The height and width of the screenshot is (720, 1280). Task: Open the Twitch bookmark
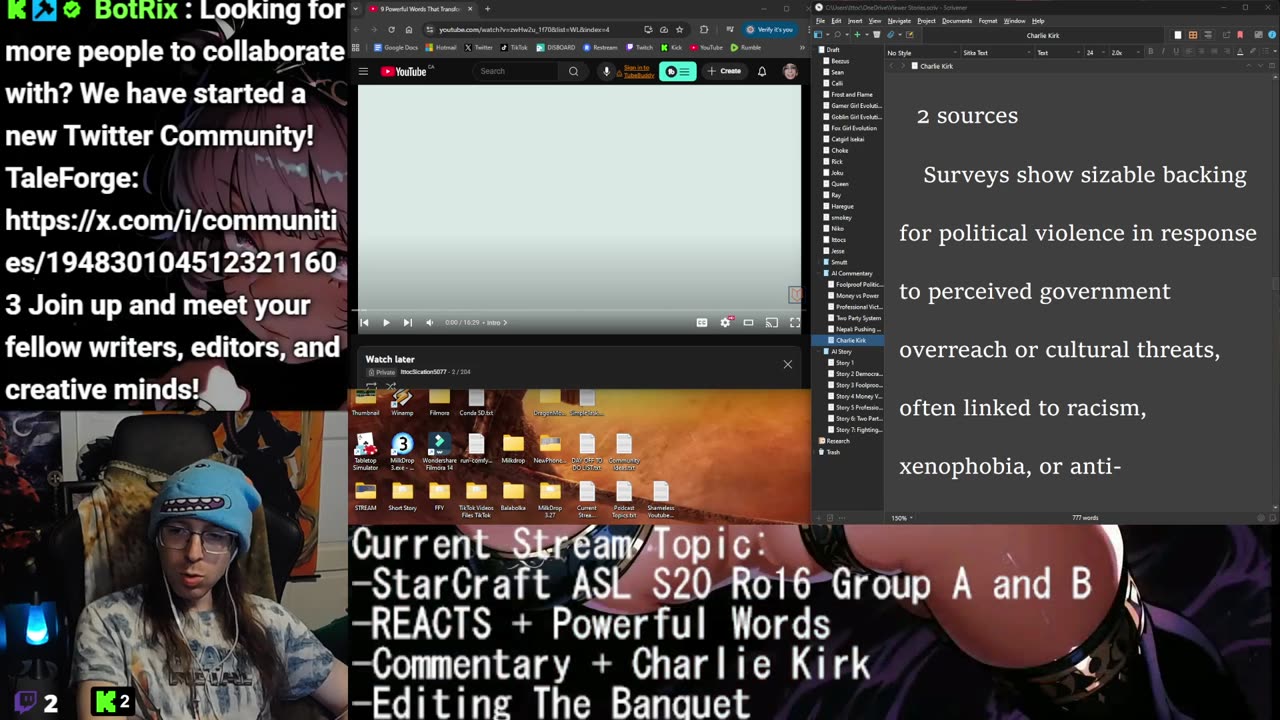[638, 47]
